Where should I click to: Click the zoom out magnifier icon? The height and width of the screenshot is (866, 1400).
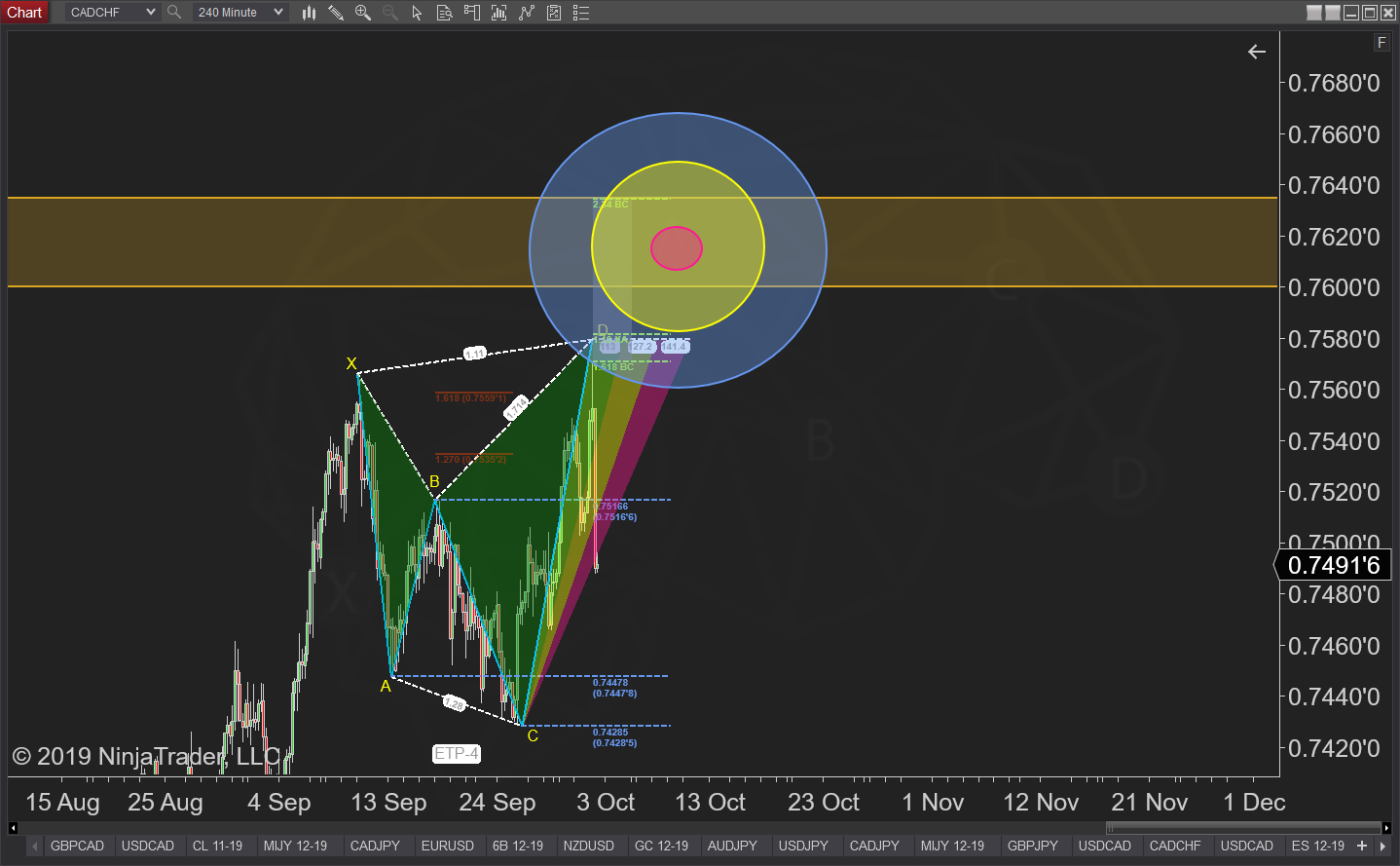pyautogui.click(x=390, y=13)
